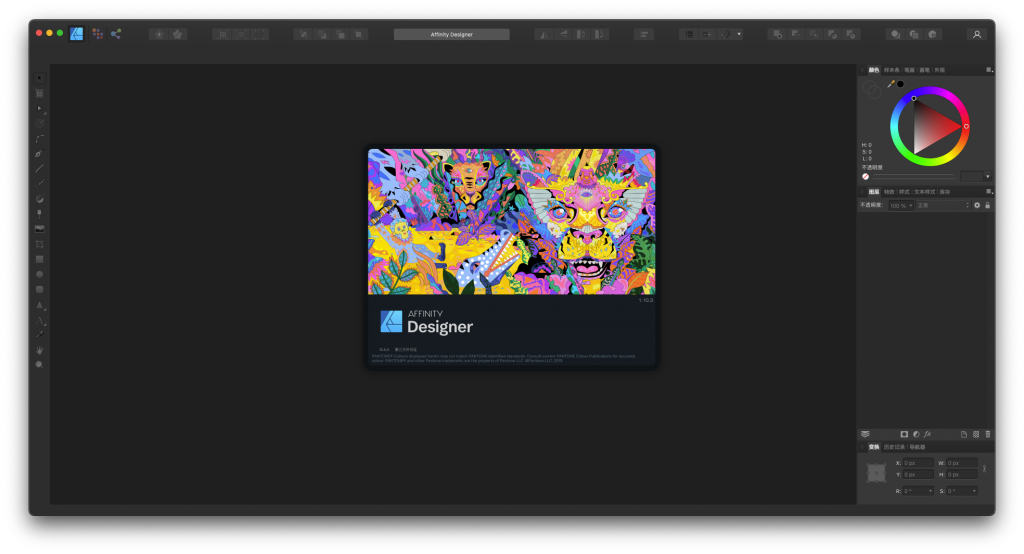Select the Pencil tool

39,169
